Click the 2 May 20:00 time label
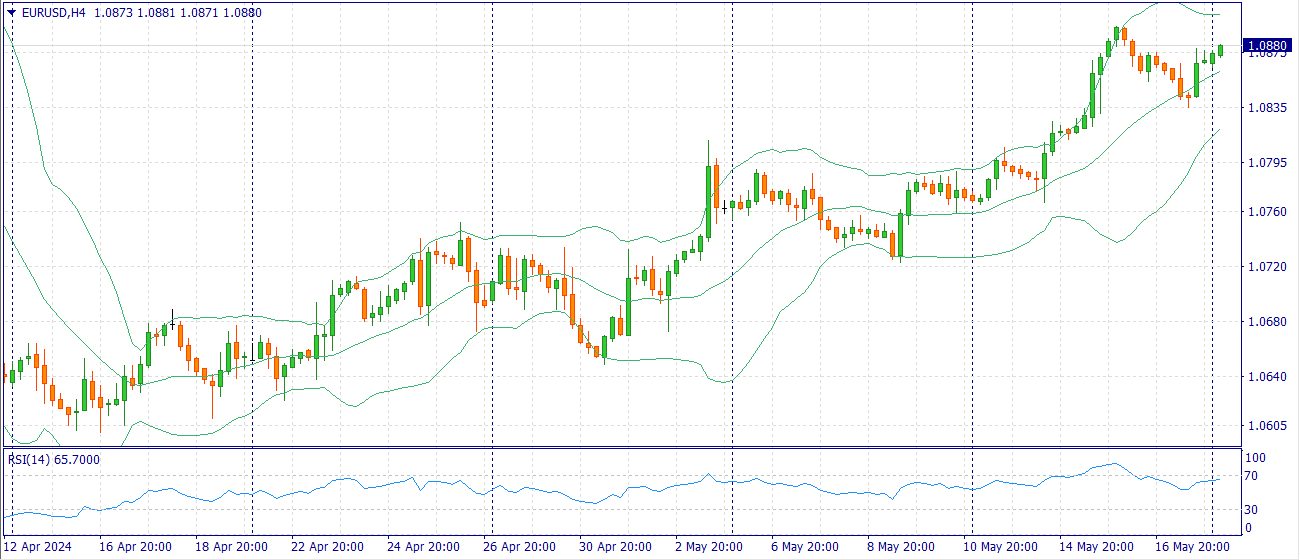 [709, 547]
